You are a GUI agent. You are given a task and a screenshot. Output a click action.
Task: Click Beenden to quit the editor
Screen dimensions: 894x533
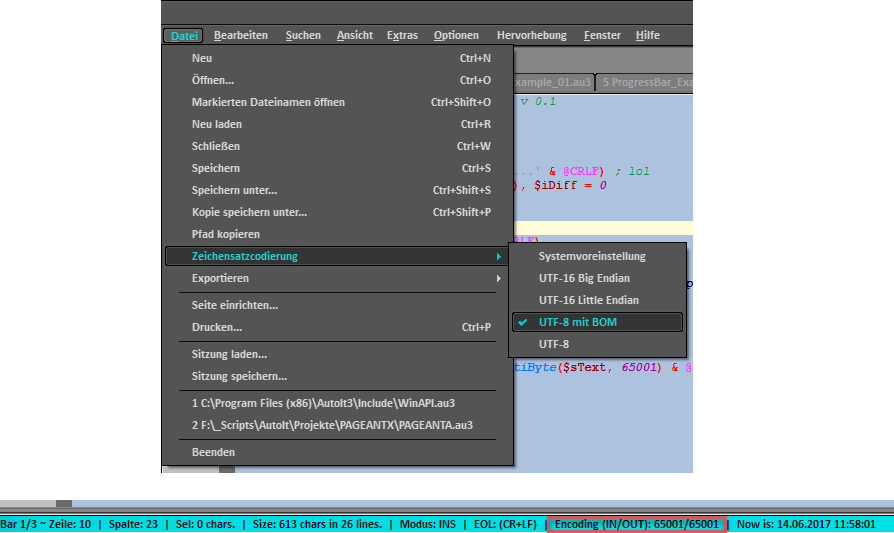click(213, 452)
